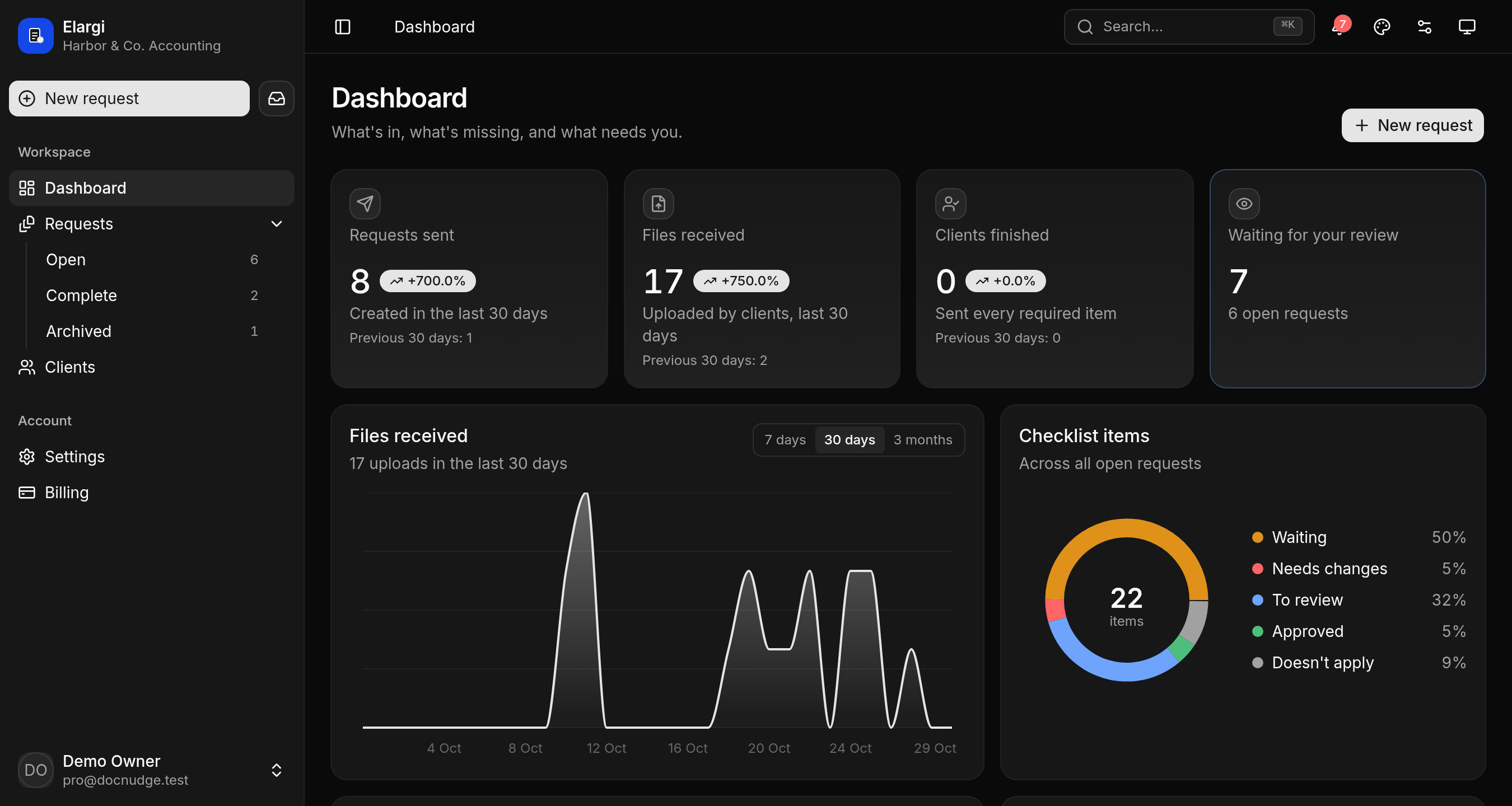Go to Clients in sidebar
1512x806 pixels.
(x=152, y=367)
